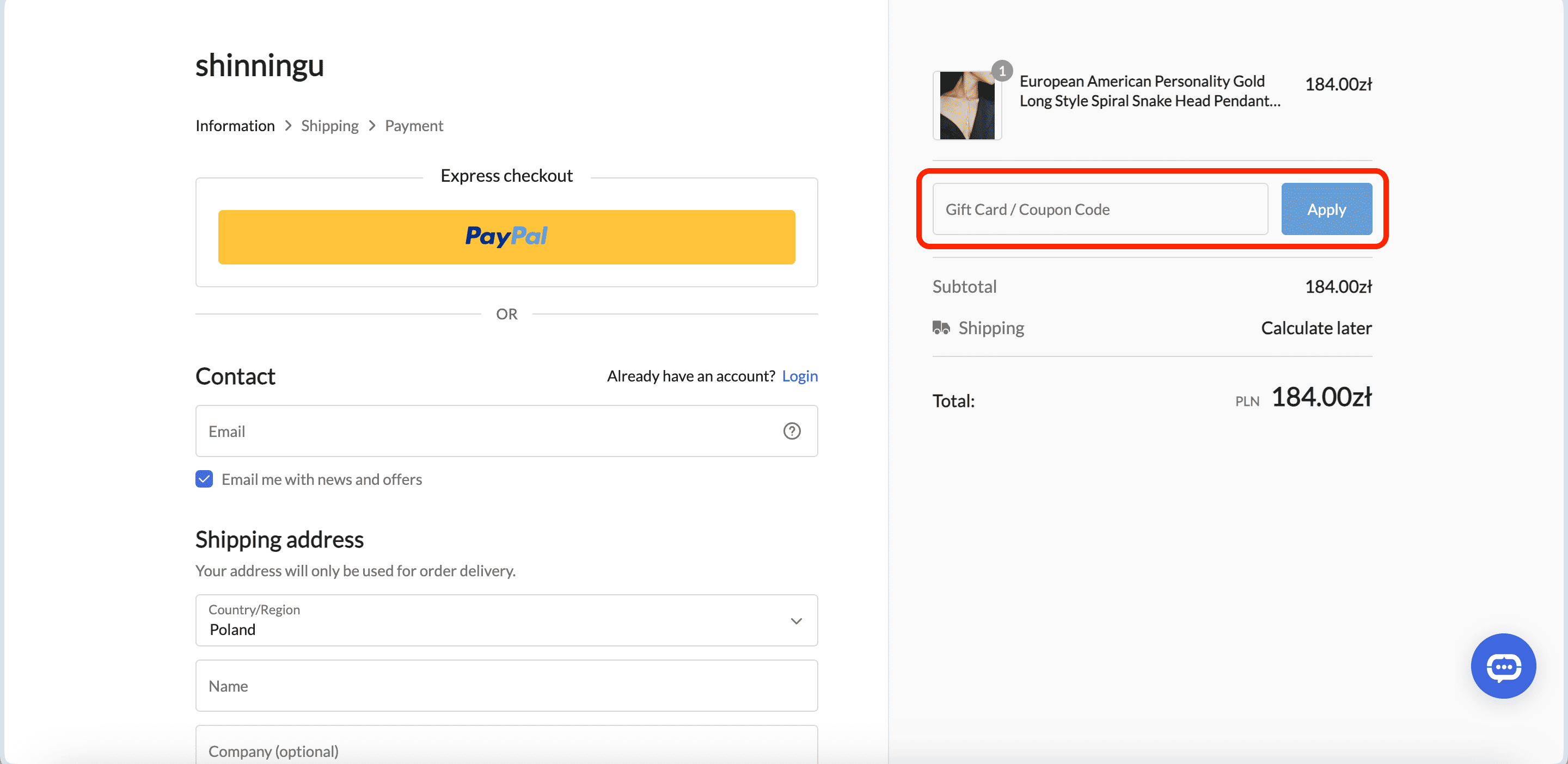Click the Contact heading
The height and width of the screenshot is (764, 1568).
pyautogui.click(x=235, y=377)
